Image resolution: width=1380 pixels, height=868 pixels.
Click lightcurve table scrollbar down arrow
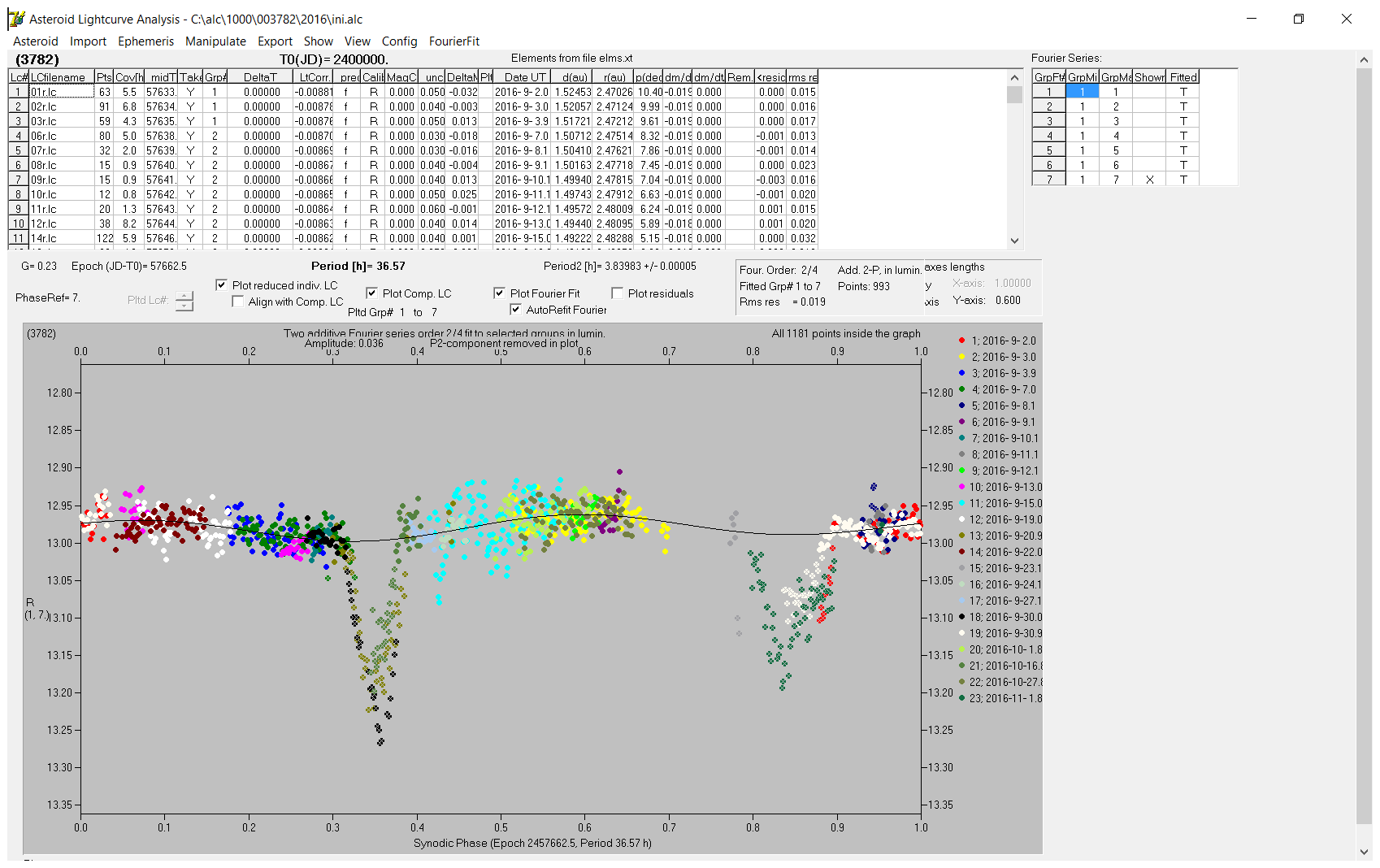click(1014, 241)
